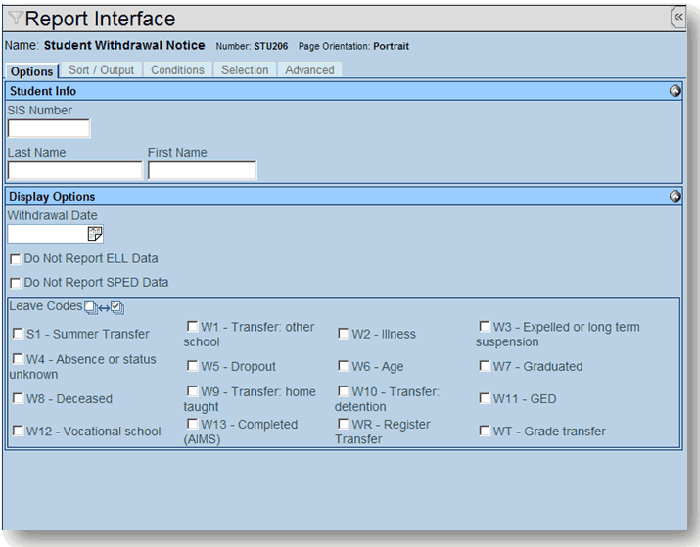
Task: Click the Withdrawal Date text field
Action: (47, 234)
